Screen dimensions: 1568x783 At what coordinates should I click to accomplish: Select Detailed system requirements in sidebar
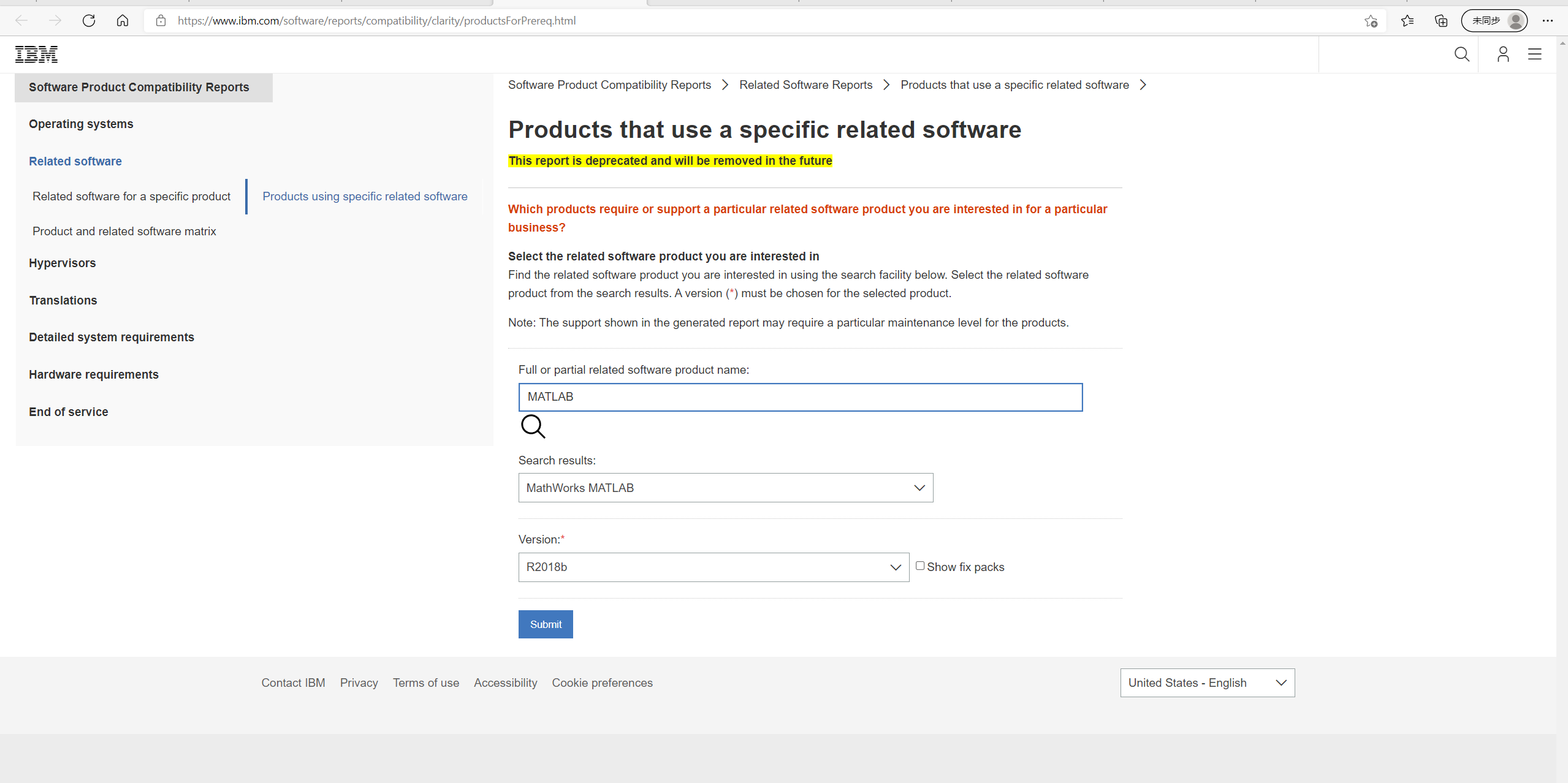point(112,337)
